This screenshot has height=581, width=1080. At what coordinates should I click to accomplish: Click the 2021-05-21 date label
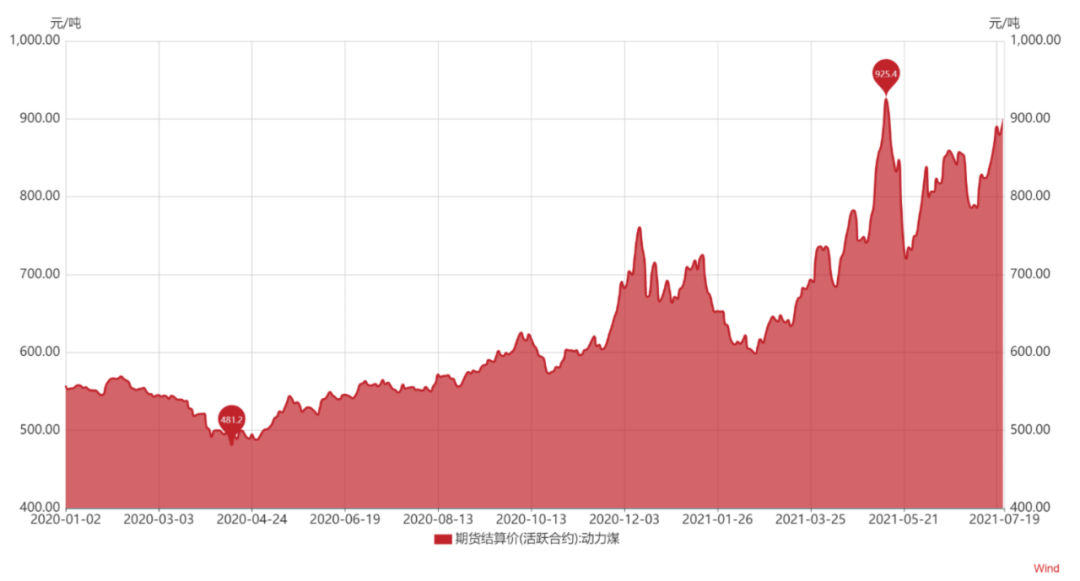903,520
